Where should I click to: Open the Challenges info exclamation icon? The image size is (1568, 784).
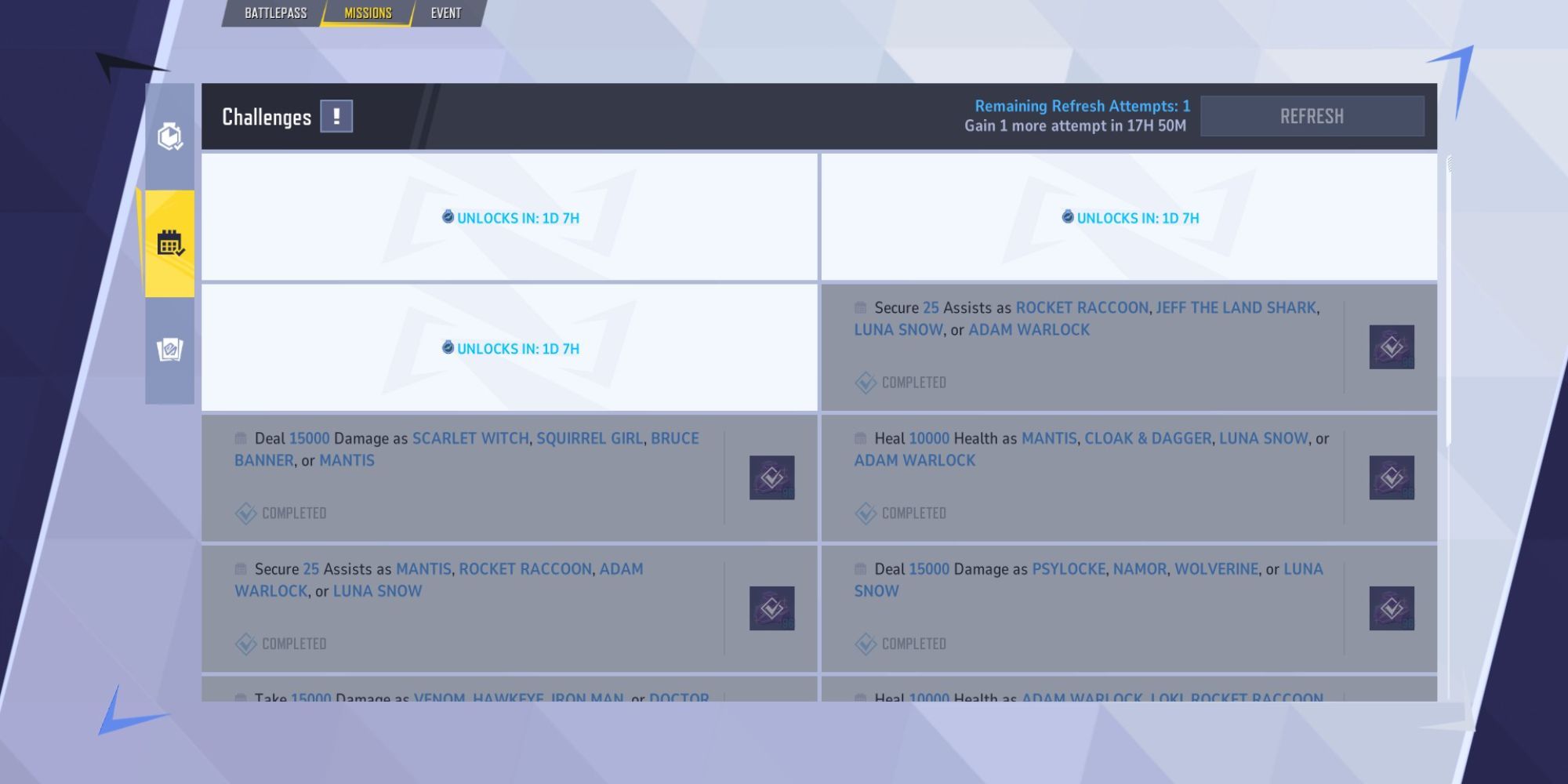click(336, 116)
